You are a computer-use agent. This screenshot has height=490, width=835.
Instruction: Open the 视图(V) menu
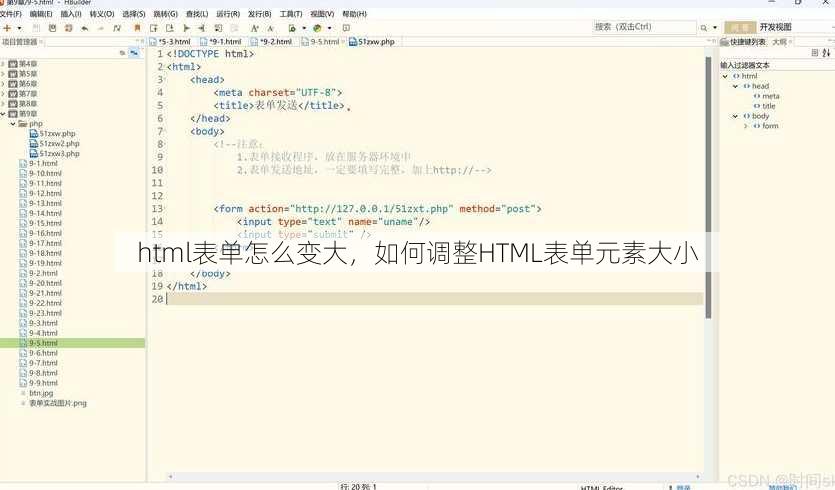[x=322, y=14]
